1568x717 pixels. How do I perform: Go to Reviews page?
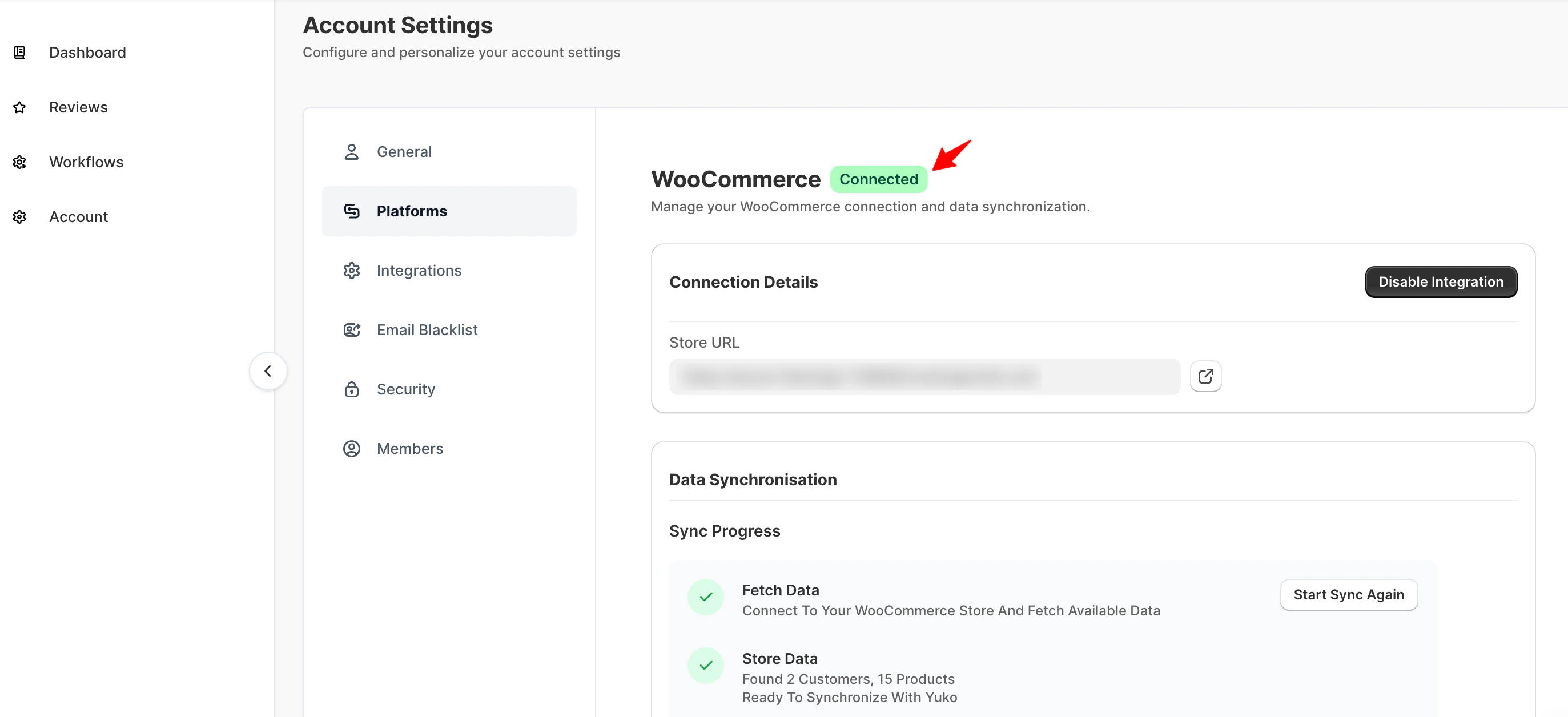79,107
